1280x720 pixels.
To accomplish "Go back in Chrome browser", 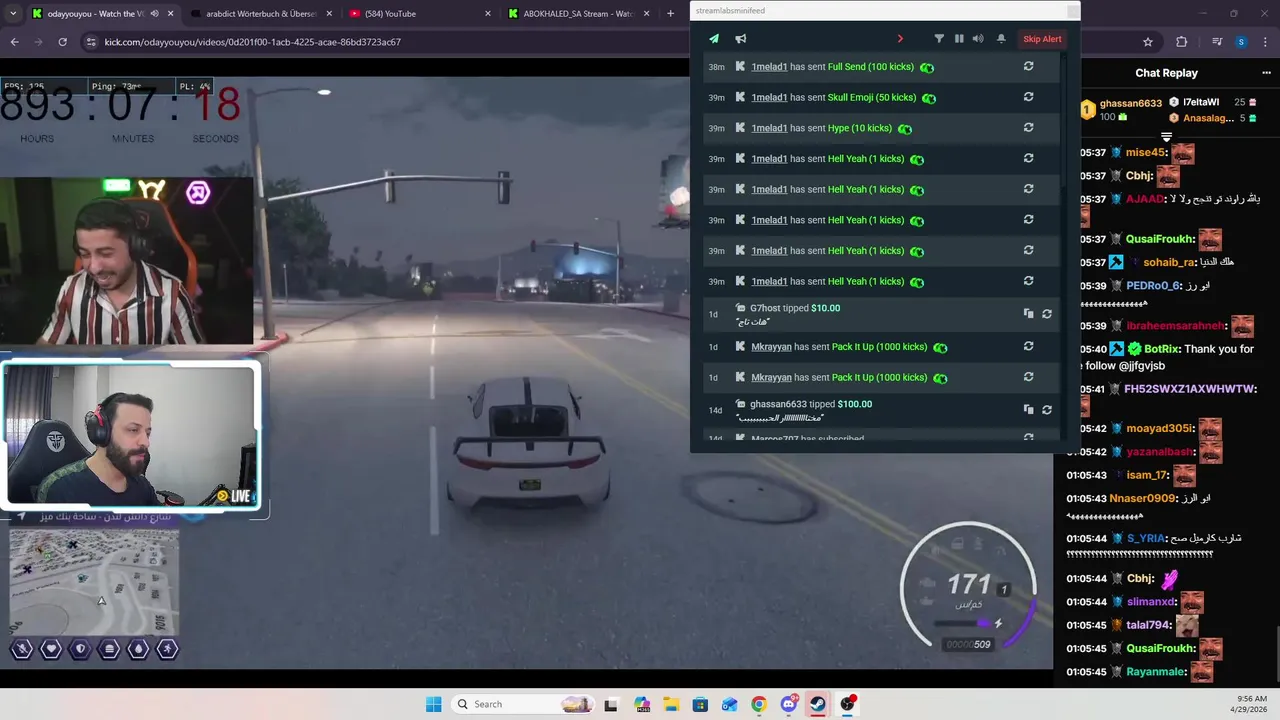I will click(x=14, y=42).
